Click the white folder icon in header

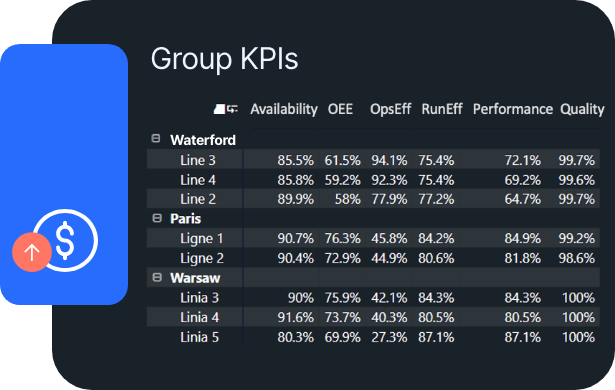[x=220, y=109]
